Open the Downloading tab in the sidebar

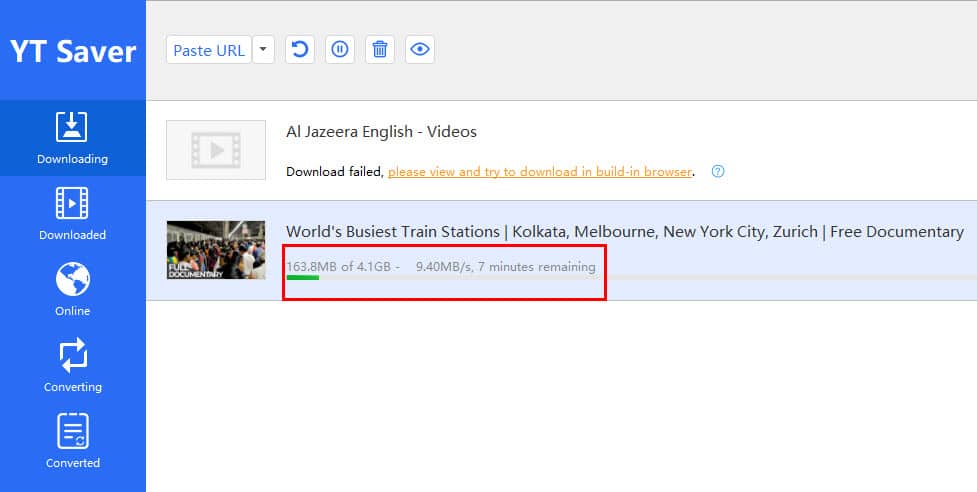click(72, 138)
